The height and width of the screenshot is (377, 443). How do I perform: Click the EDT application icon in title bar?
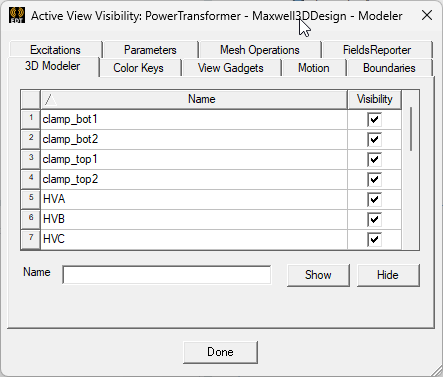point(17,15)
